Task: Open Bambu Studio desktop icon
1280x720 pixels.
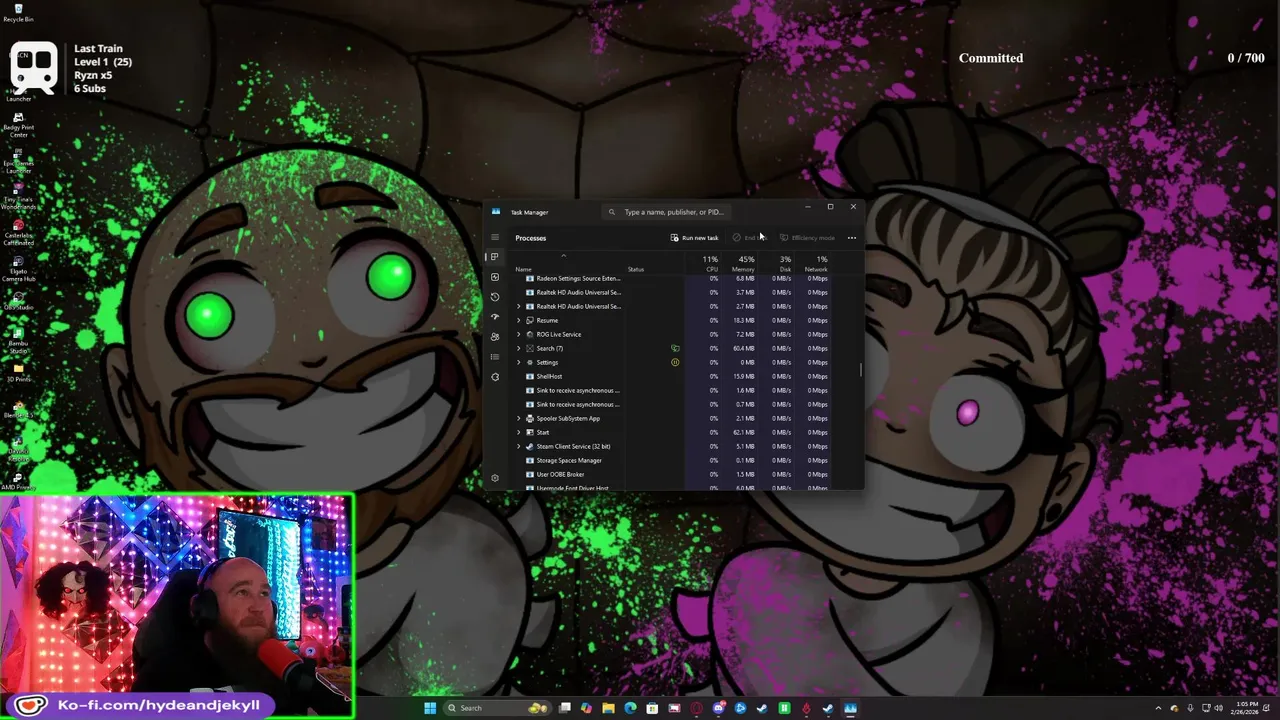Action: coord(18,340)
